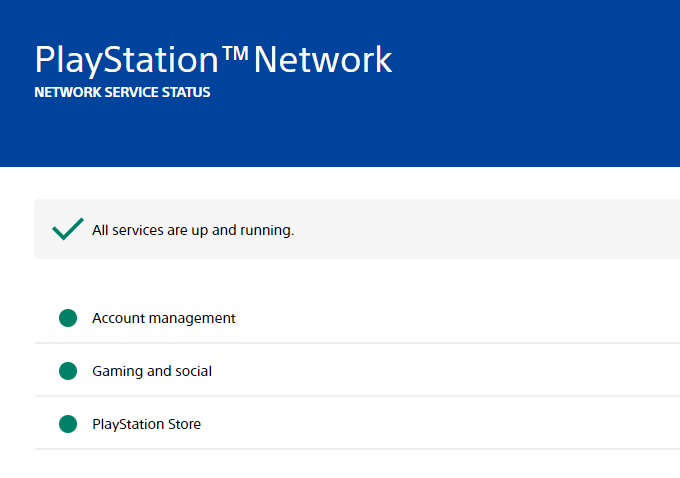
Task: Click the word PlayStation in header title
Action: tap(126, 60)
